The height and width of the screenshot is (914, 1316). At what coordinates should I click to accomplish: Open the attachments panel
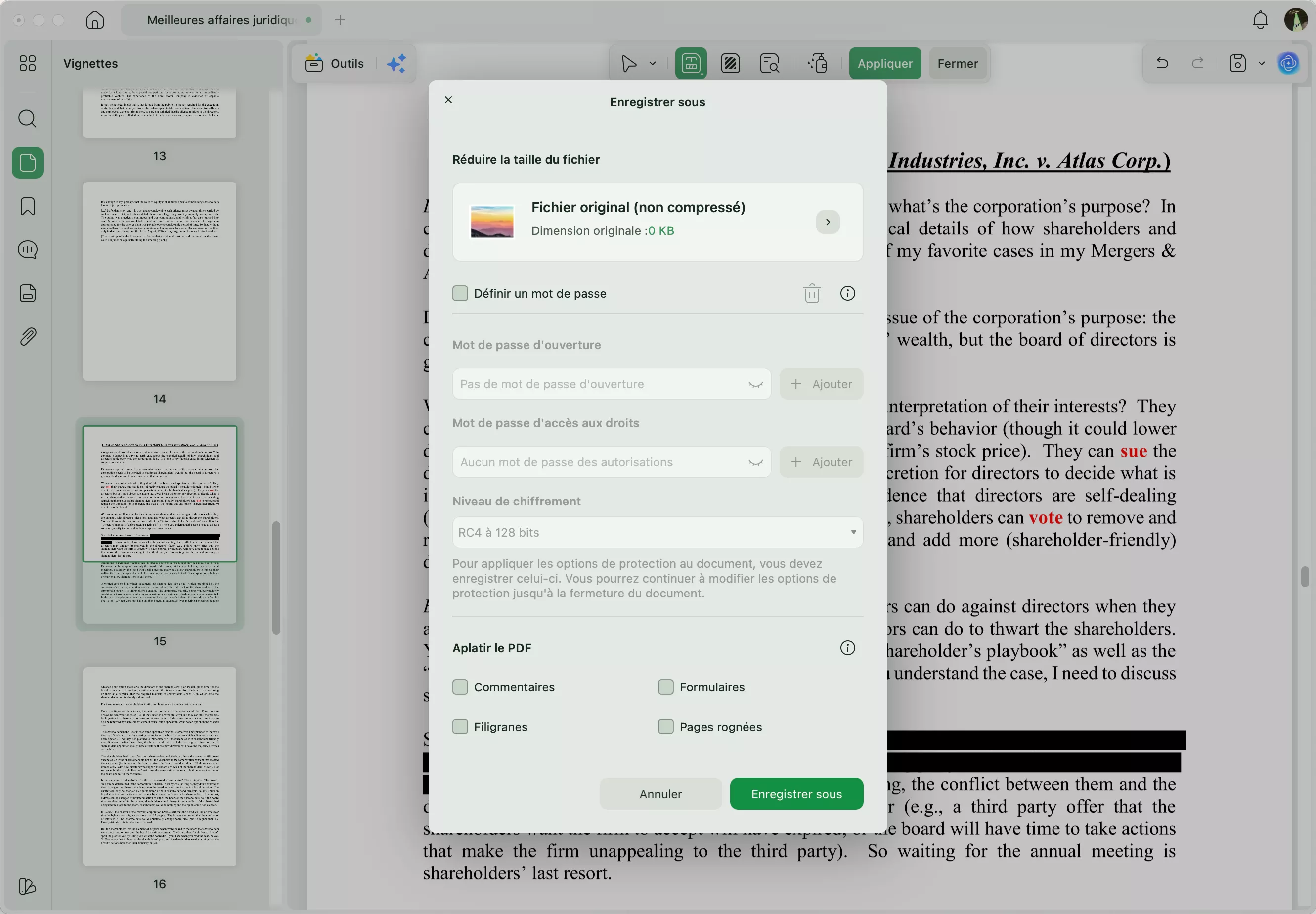click(x=27, y=336)
